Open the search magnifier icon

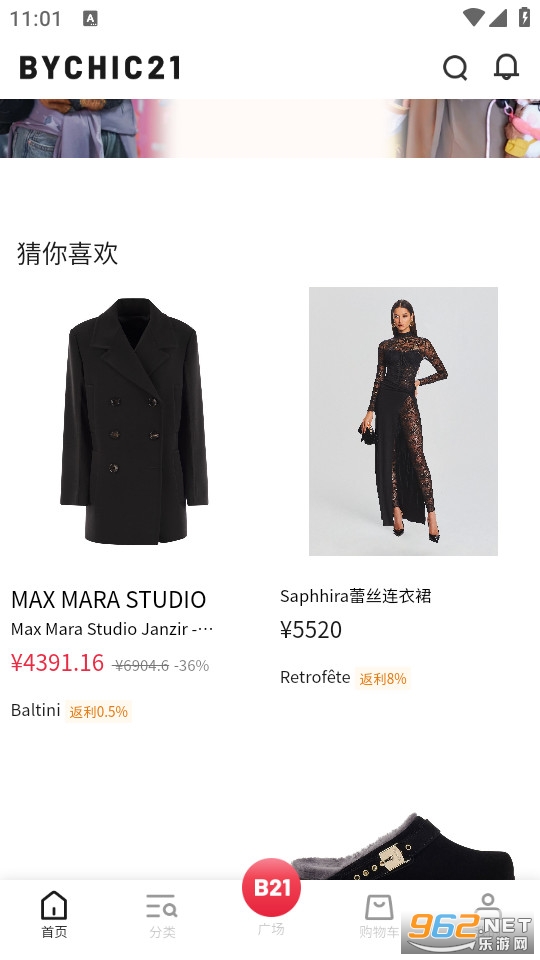coord(455,68)
